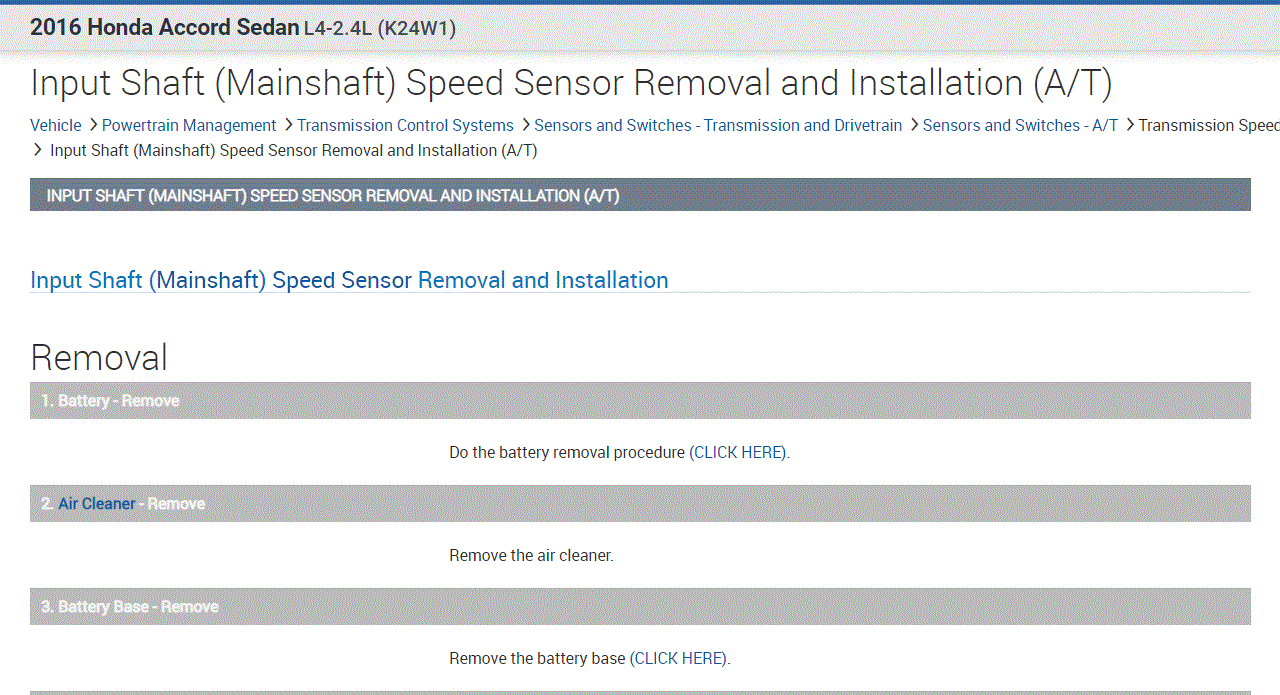Navigate to Transmission Control Systems

[405, 125]
